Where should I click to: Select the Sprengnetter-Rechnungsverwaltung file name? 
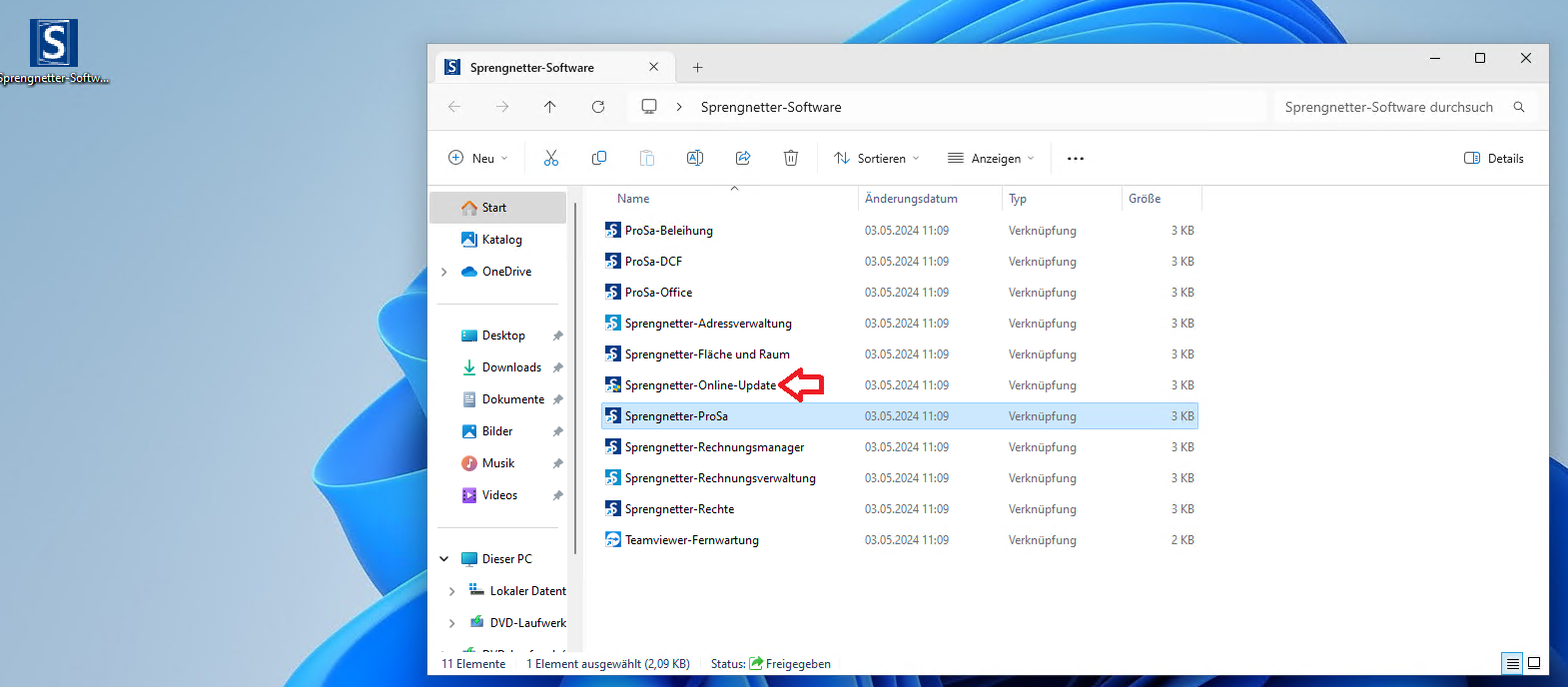720,478
